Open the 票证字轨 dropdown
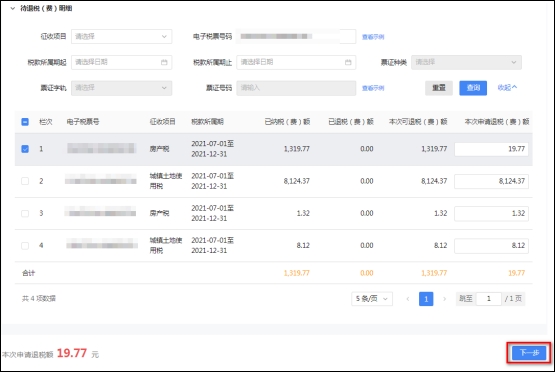 (x=121, y=88)
